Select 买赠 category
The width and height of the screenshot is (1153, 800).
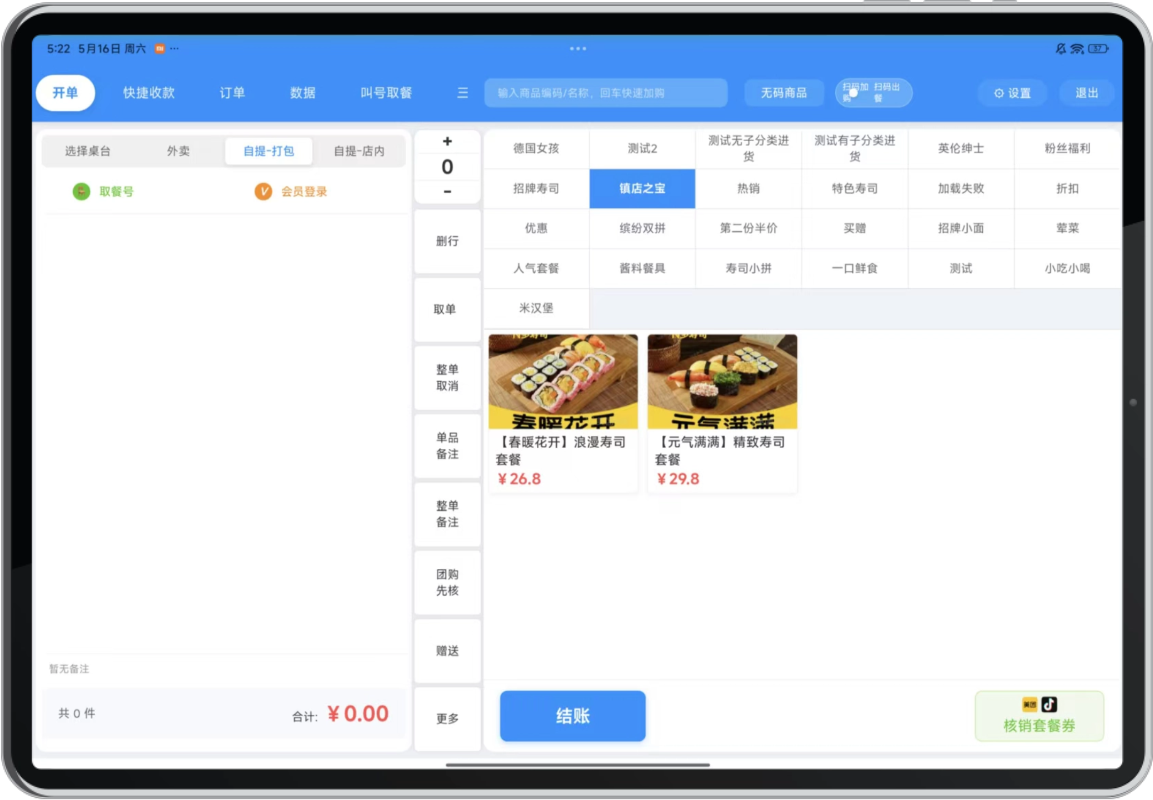pos(854,229)
